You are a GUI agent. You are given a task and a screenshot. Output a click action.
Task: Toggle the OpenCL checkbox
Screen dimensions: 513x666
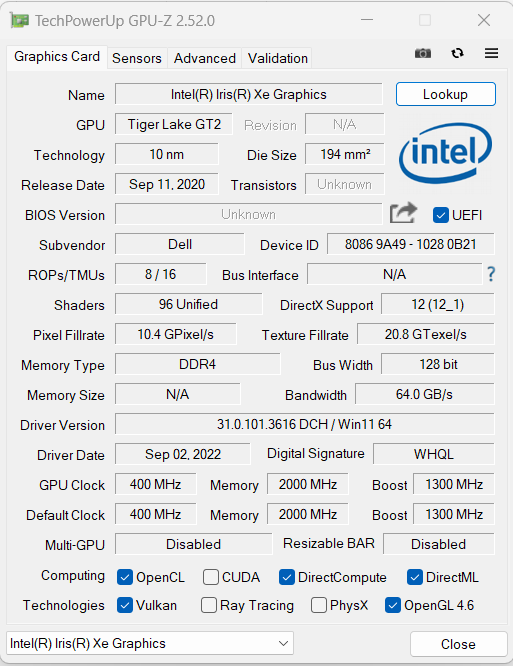tap(125, 577)
